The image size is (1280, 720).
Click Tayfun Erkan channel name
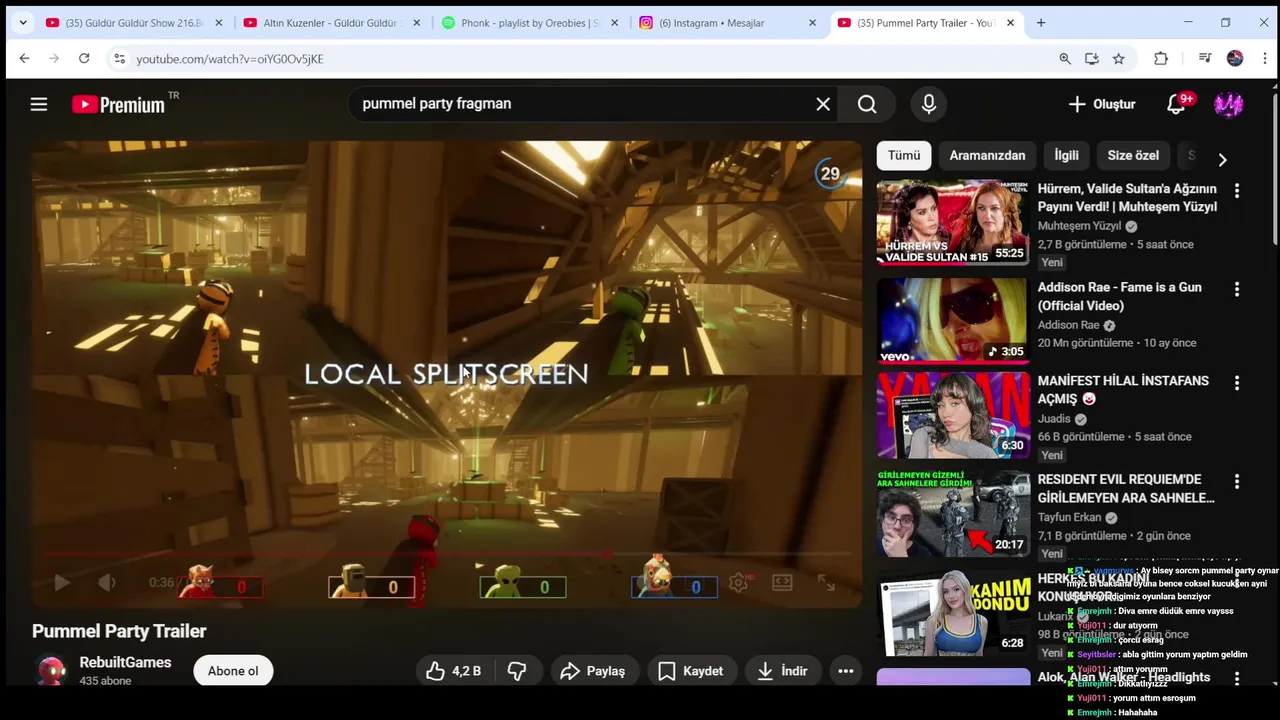(x=1069, y=517)
